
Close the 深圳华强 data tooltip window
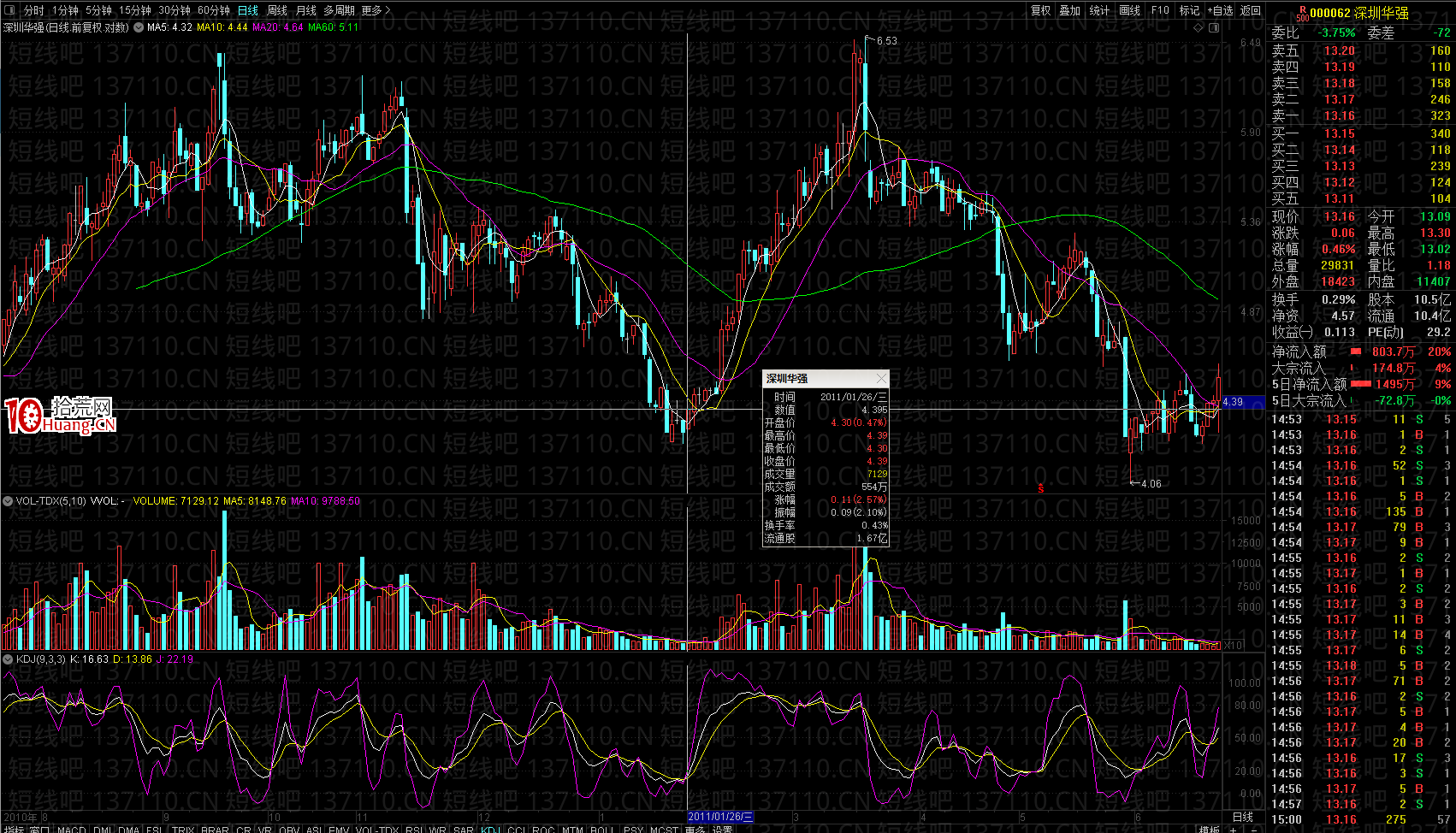click(880, 378)
